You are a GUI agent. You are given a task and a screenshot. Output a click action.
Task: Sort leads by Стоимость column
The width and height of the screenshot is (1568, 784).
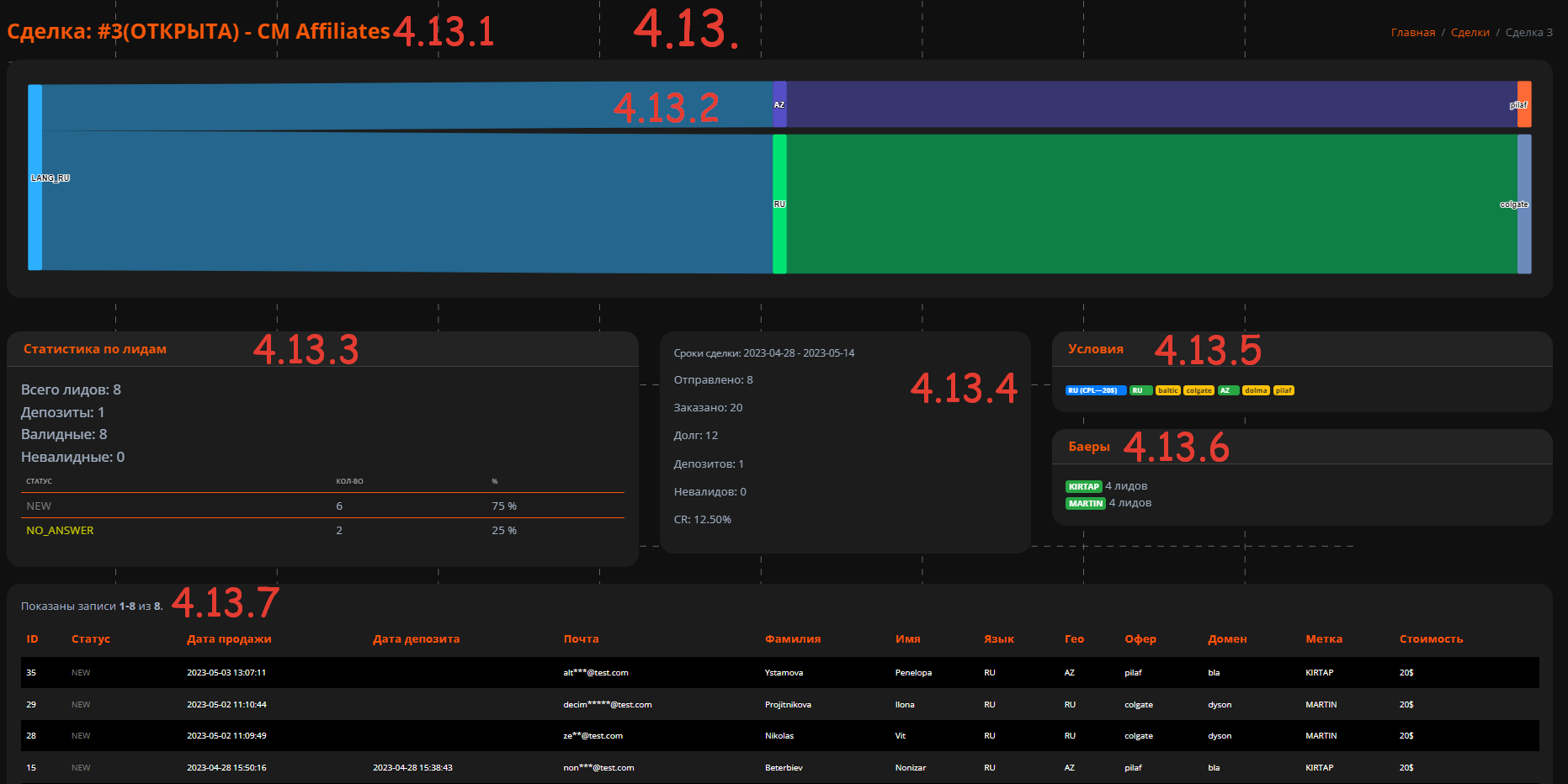pyautogui.click(x=1431, y=639)
